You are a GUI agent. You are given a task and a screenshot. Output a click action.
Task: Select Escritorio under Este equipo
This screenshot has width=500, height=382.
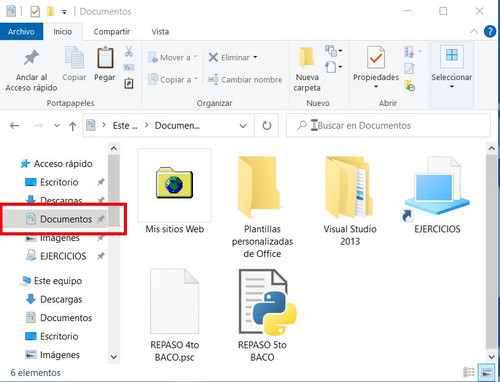[59, 336]
